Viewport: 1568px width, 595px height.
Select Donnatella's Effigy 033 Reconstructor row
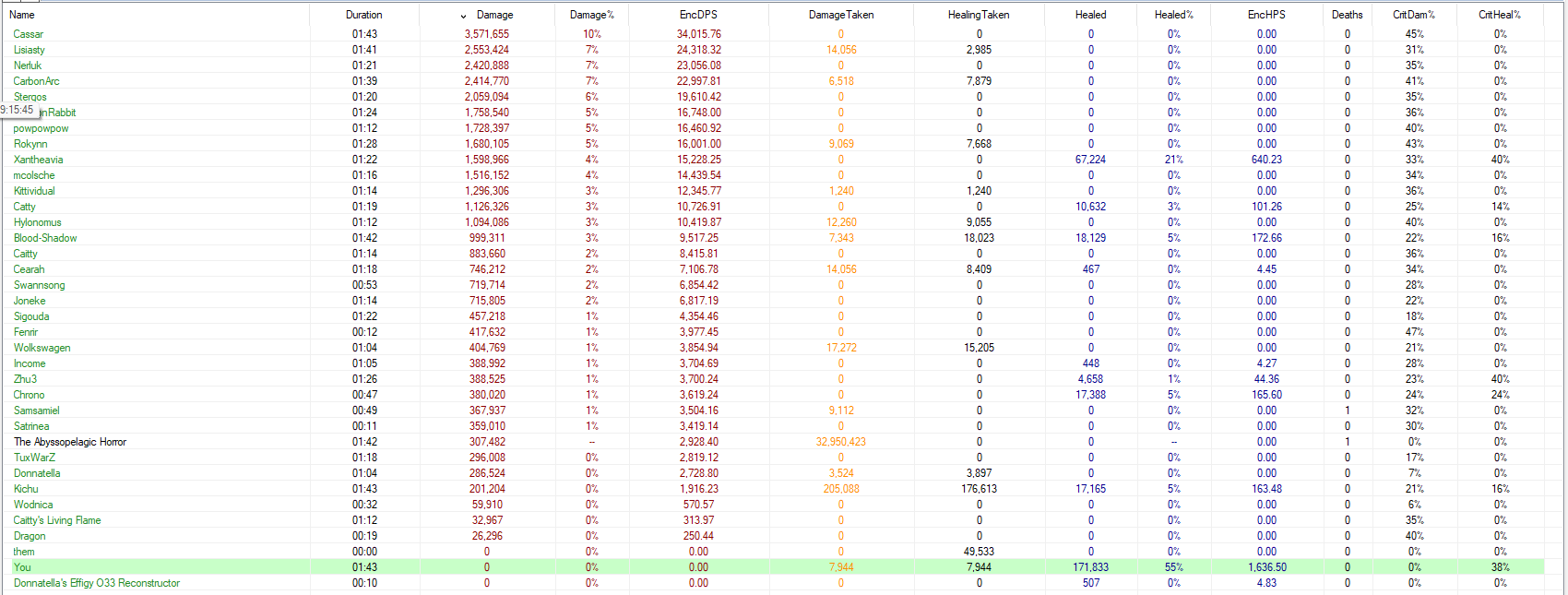point(97,583)
